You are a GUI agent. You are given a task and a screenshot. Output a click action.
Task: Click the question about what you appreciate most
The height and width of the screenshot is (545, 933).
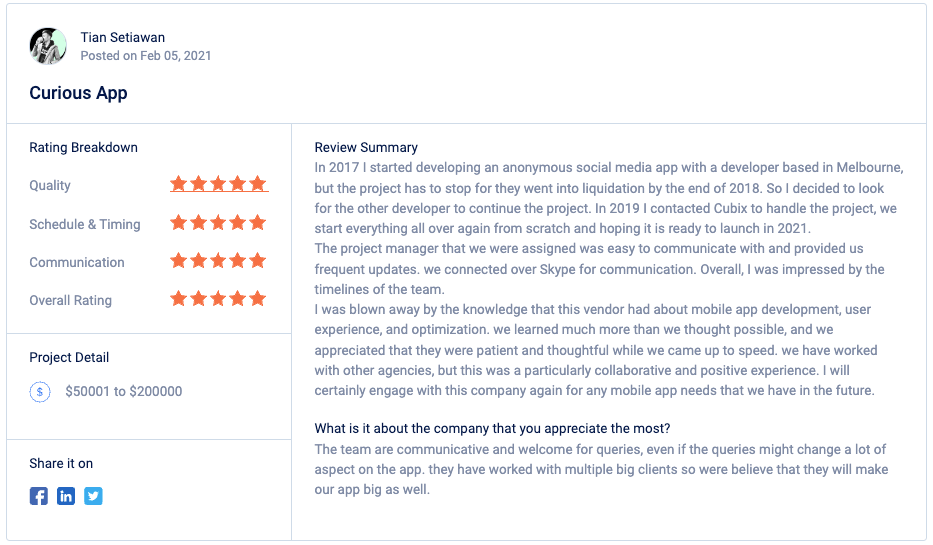[492, 428]
